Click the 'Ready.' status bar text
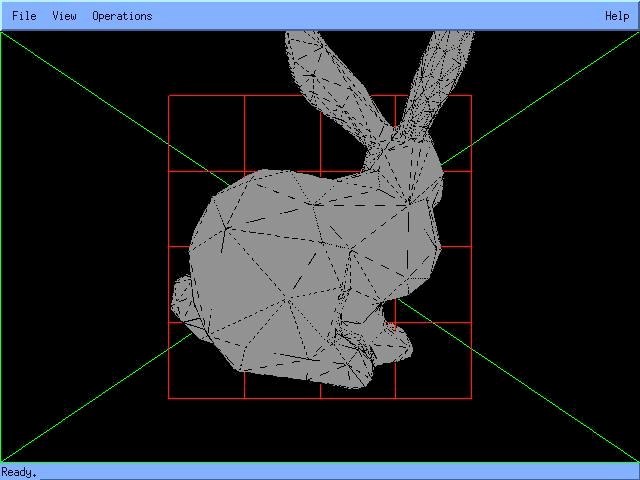This screenshot has width=640, height=480. [19, 473]
